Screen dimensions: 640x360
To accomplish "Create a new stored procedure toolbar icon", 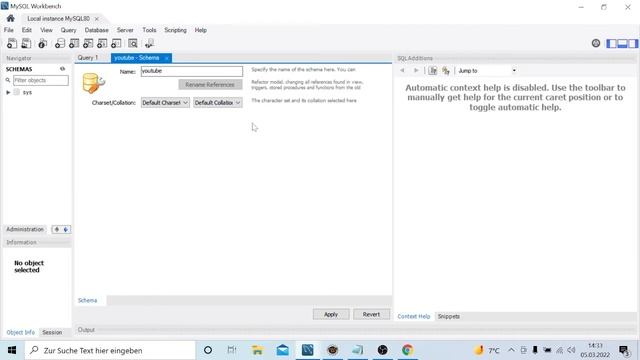I will pos(102,43).
